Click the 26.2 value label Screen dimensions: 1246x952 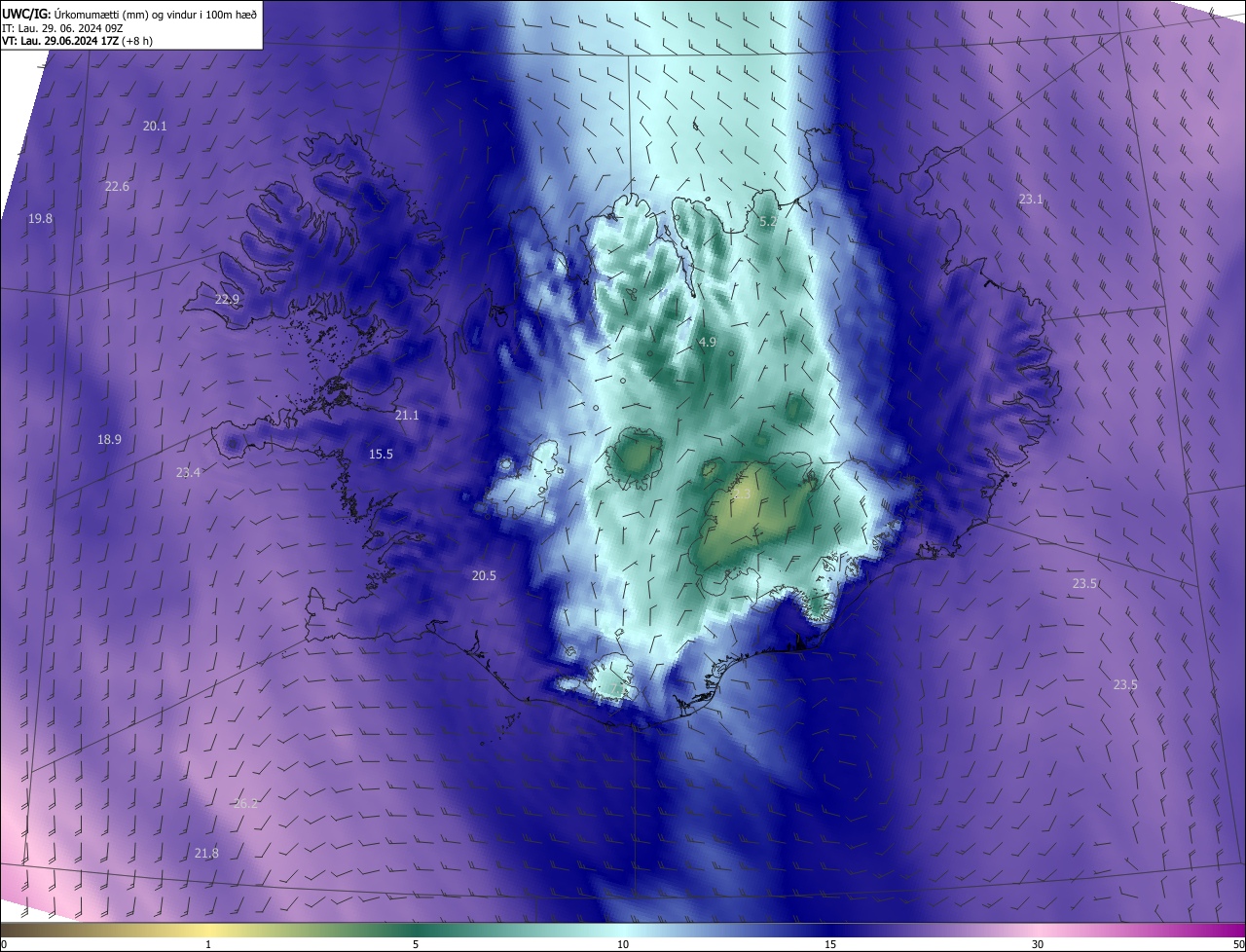(x=245, y=804)
